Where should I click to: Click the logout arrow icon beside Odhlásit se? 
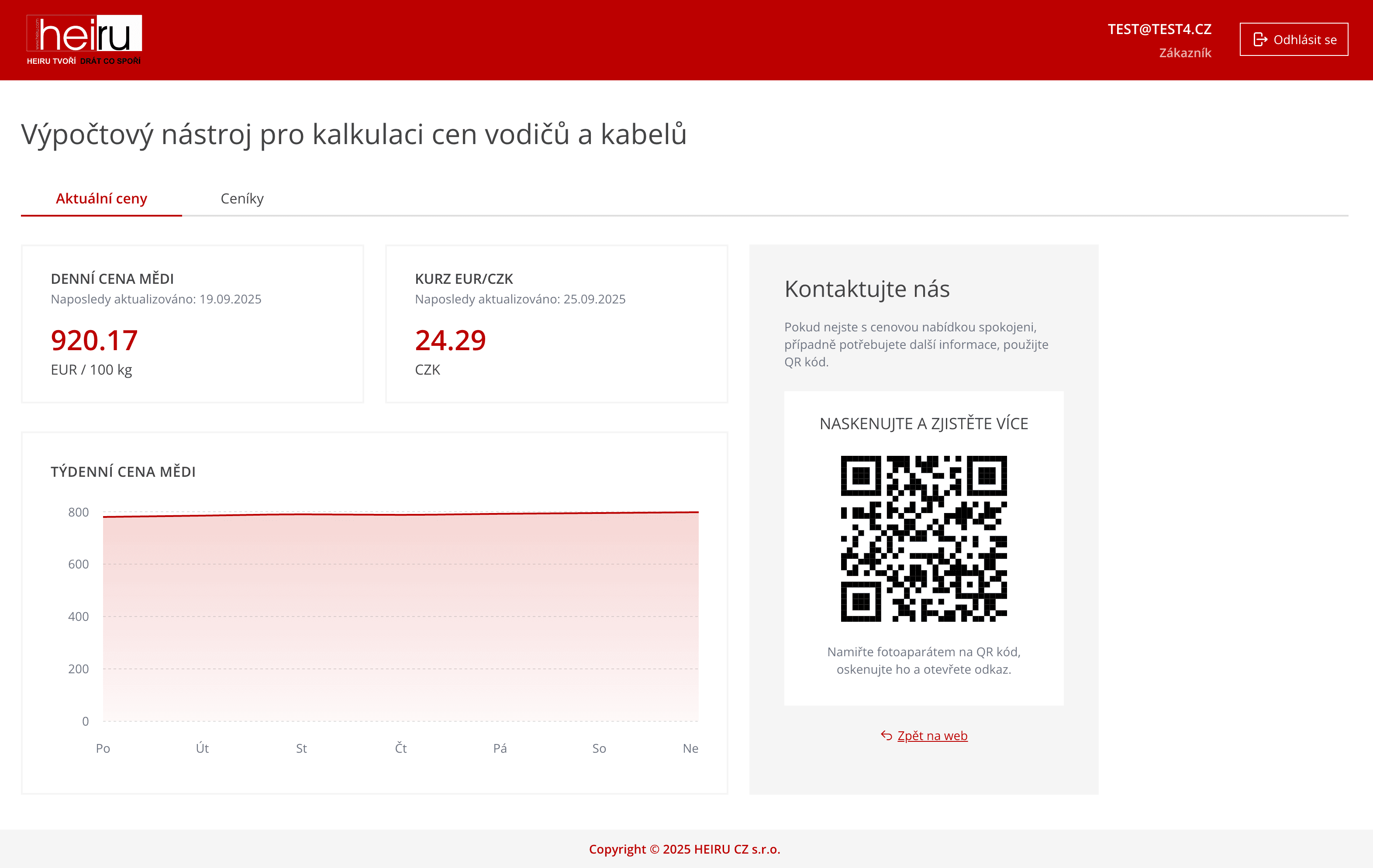pyautogui.click(x=1260, y=39)
